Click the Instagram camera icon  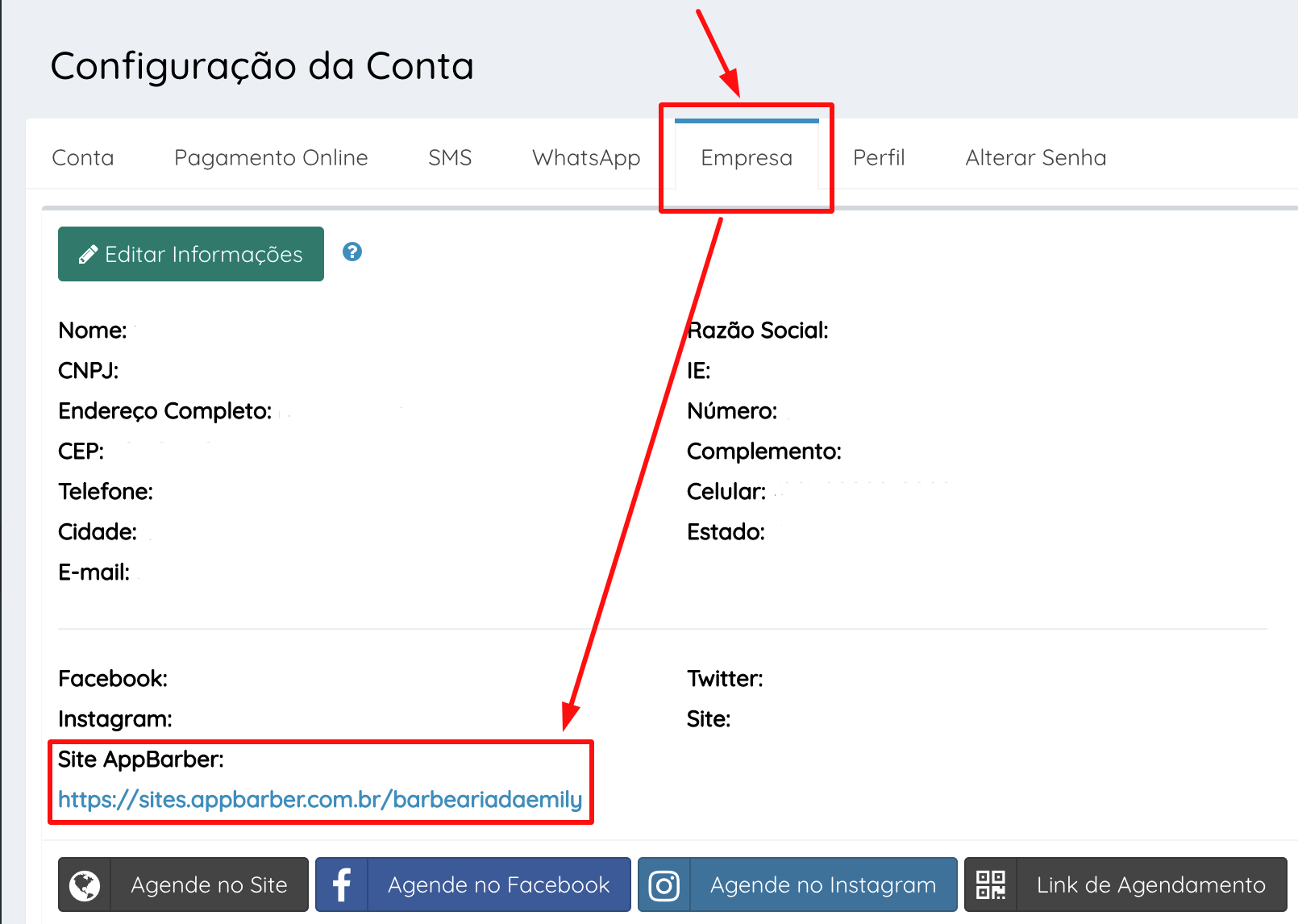point(664,885)
